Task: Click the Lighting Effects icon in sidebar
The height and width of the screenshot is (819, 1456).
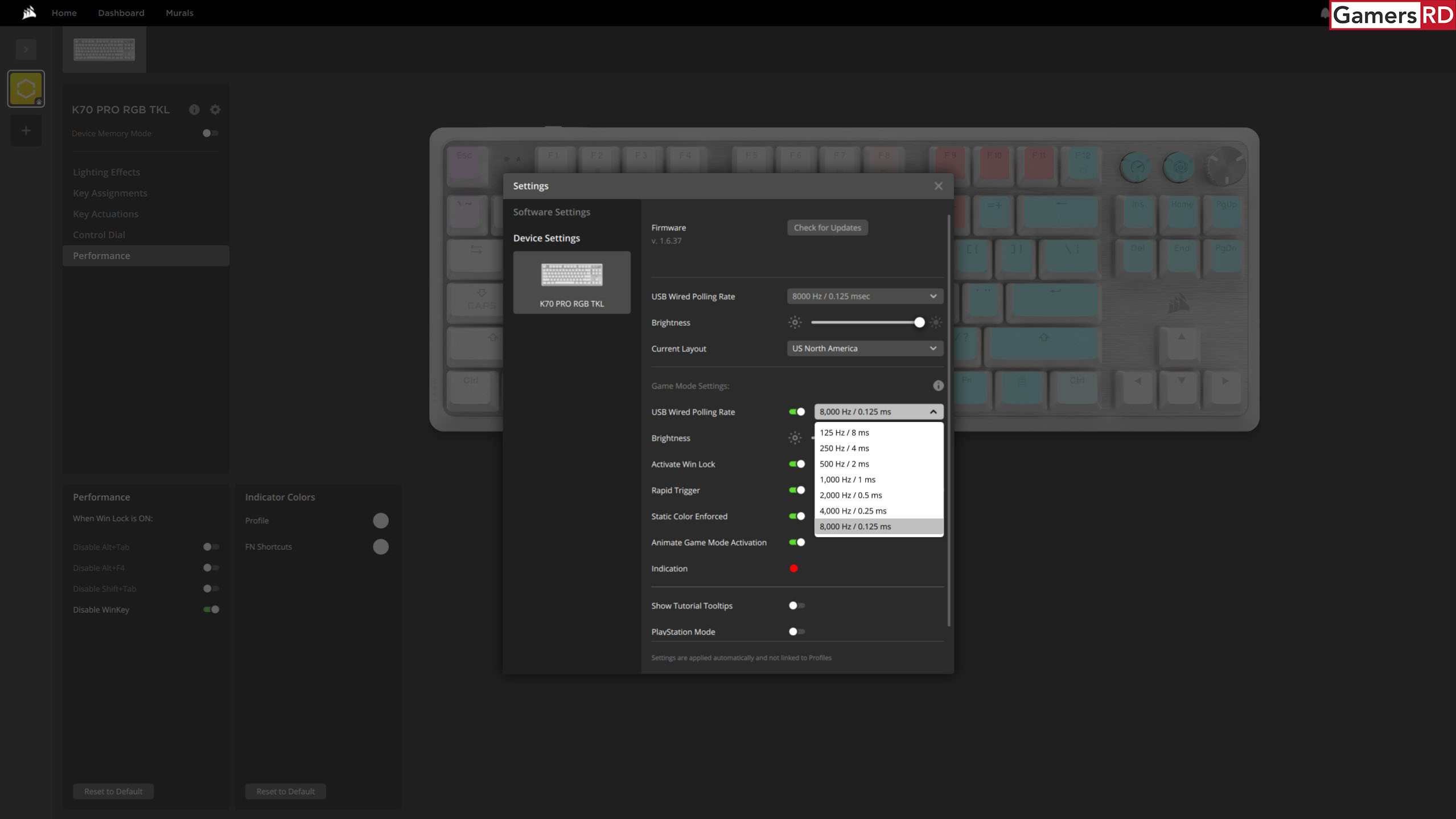Action: [106, 172]
